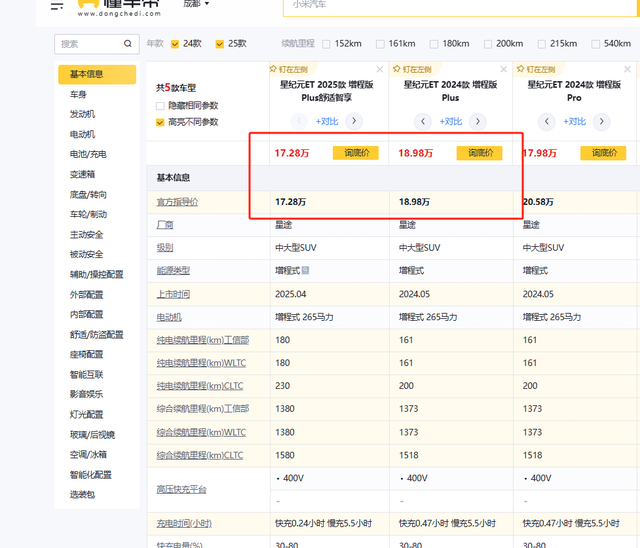Remove the 2025款 Plus舒适智享 column
This screenshot has height=548, width=640.
pos(380,69)
